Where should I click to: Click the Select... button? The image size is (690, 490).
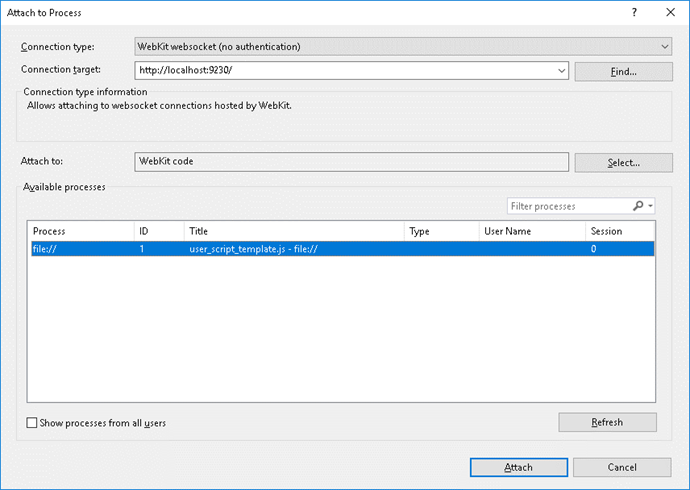coord(623,162)
